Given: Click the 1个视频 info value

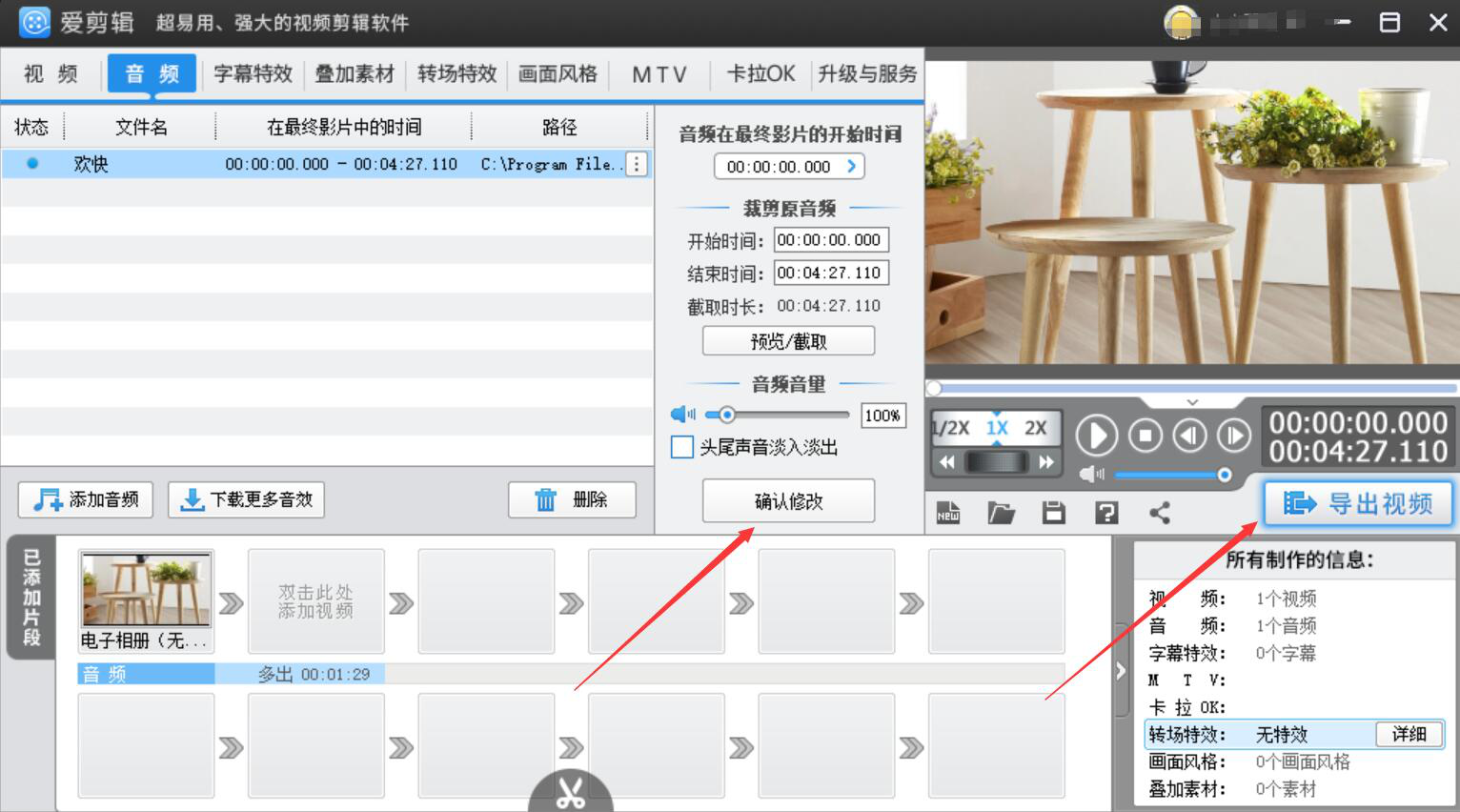Looking at the screenshot, I should pyautogui.click(x=1286, y=599).
